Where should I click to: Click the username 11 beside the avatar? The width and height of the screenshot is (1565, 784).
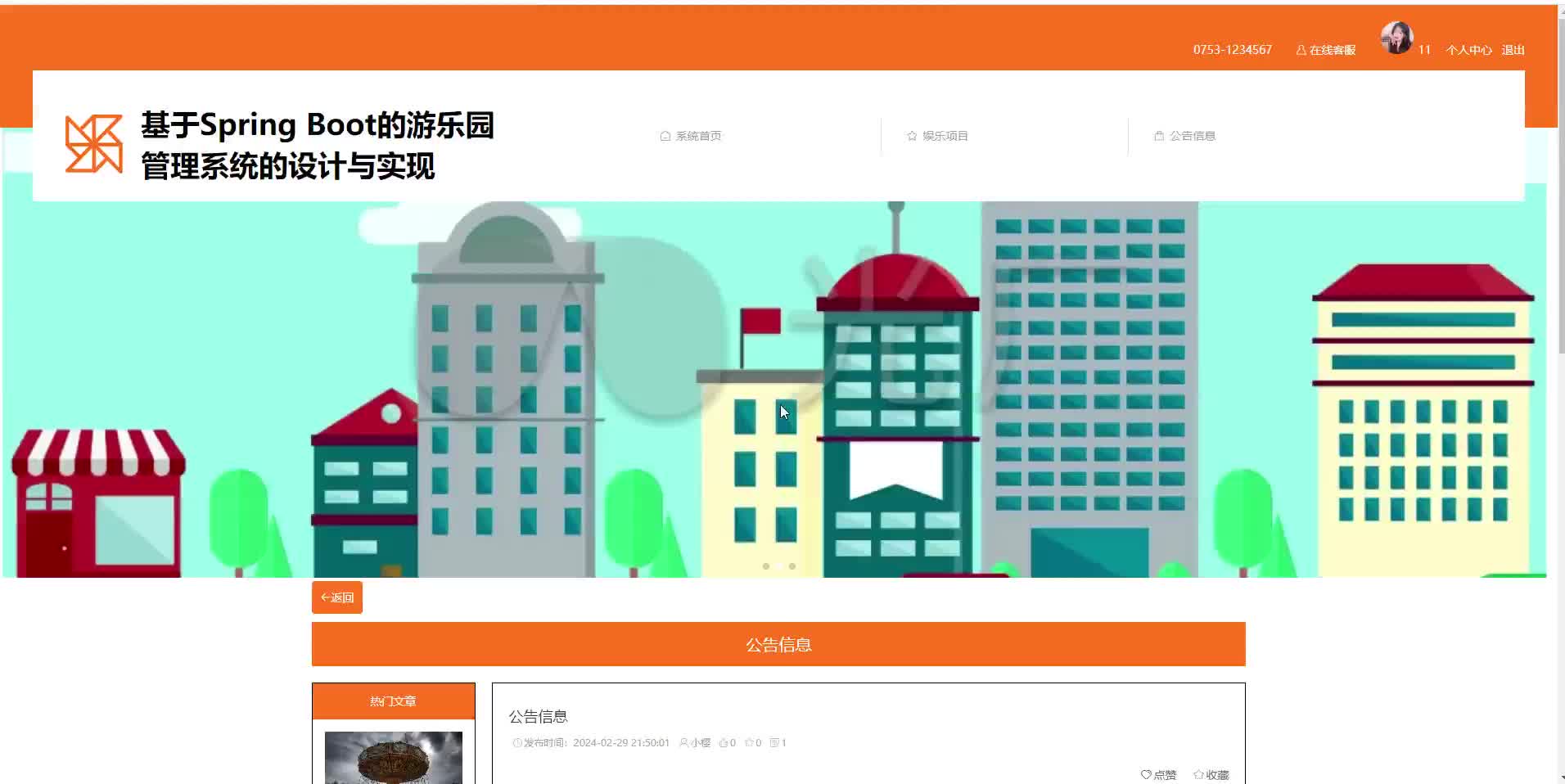(1424, 50)
